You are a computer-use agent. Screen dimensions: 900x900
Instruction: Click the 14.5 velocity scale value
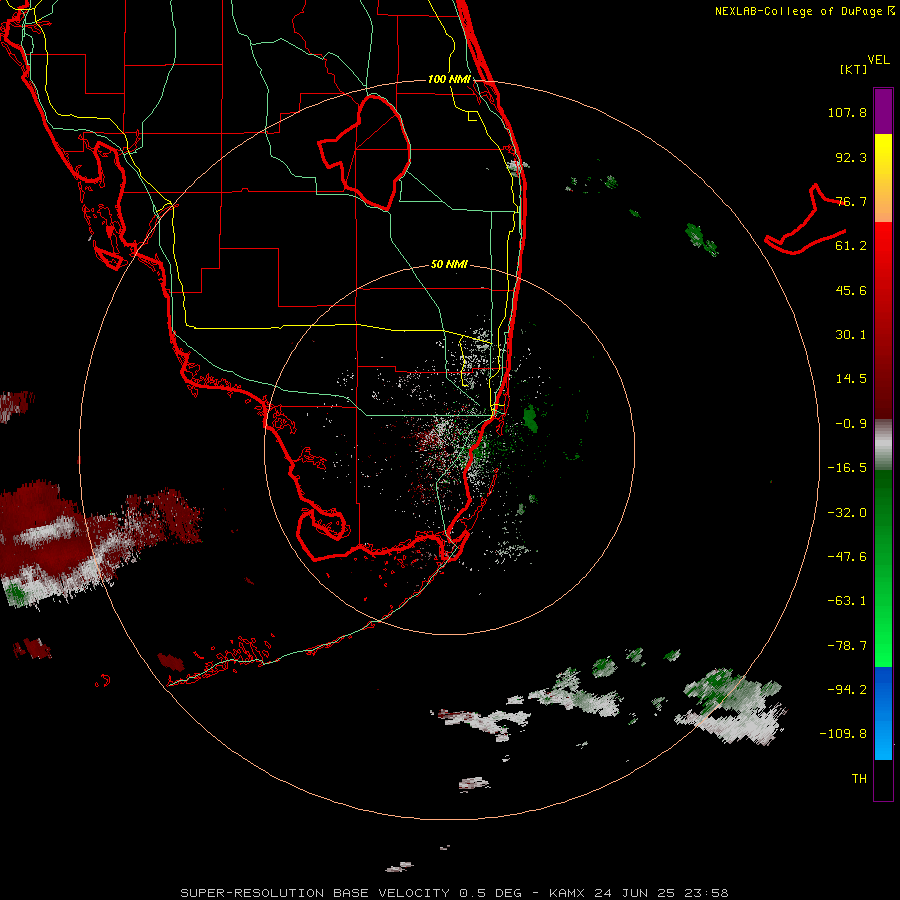[x=851, y=379]
